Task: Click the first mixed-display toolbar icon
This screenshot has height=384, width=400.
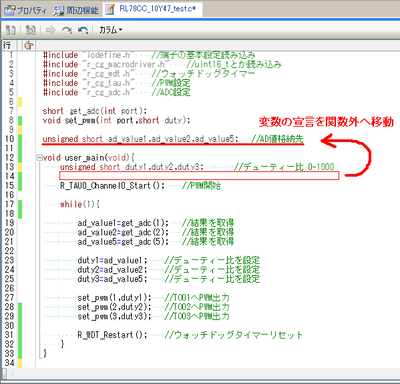Action: click(11, 30)
